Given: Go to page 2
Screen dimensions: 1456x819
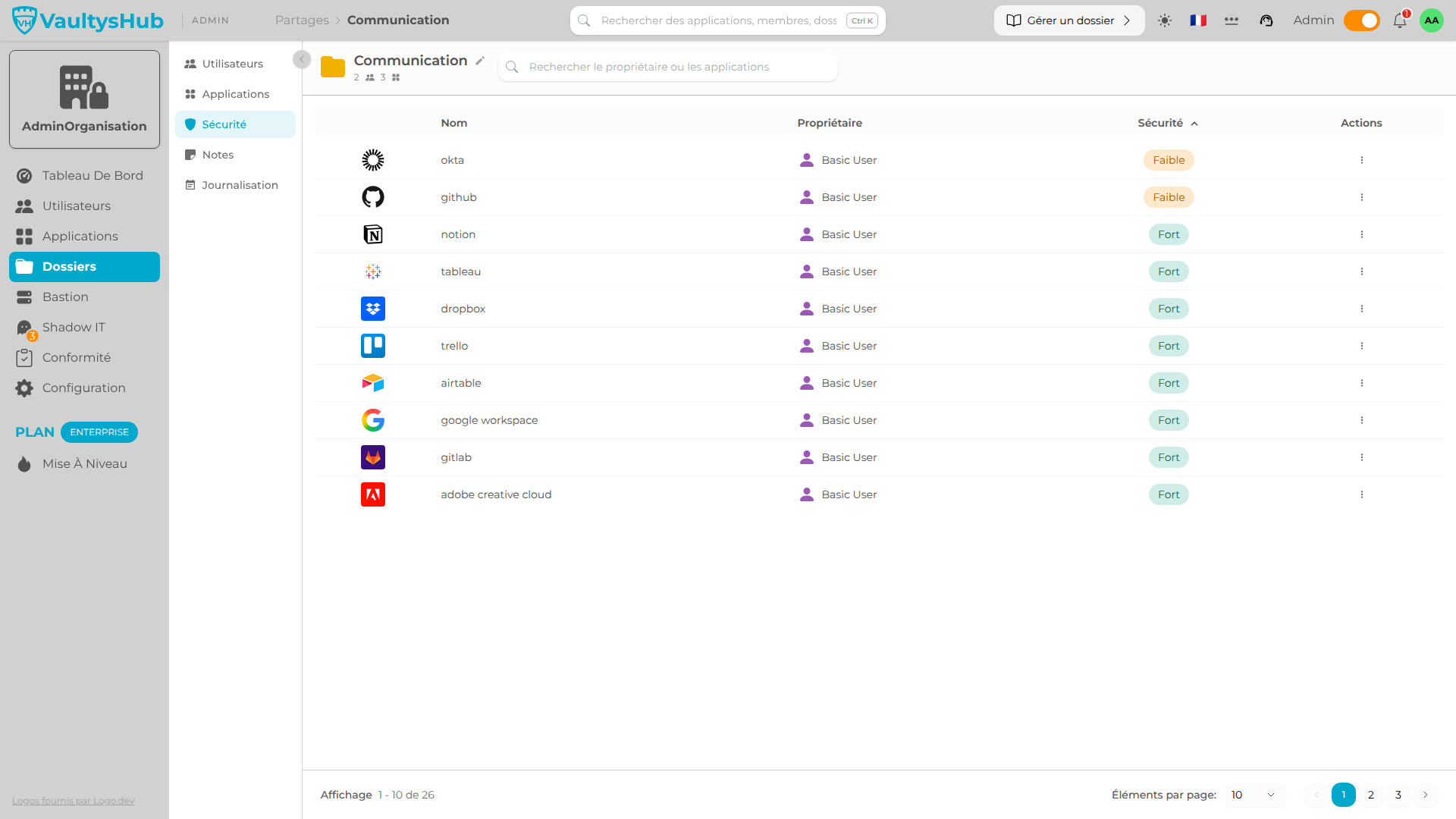Looking at the screenshot, I should [x=1371, y=795].
